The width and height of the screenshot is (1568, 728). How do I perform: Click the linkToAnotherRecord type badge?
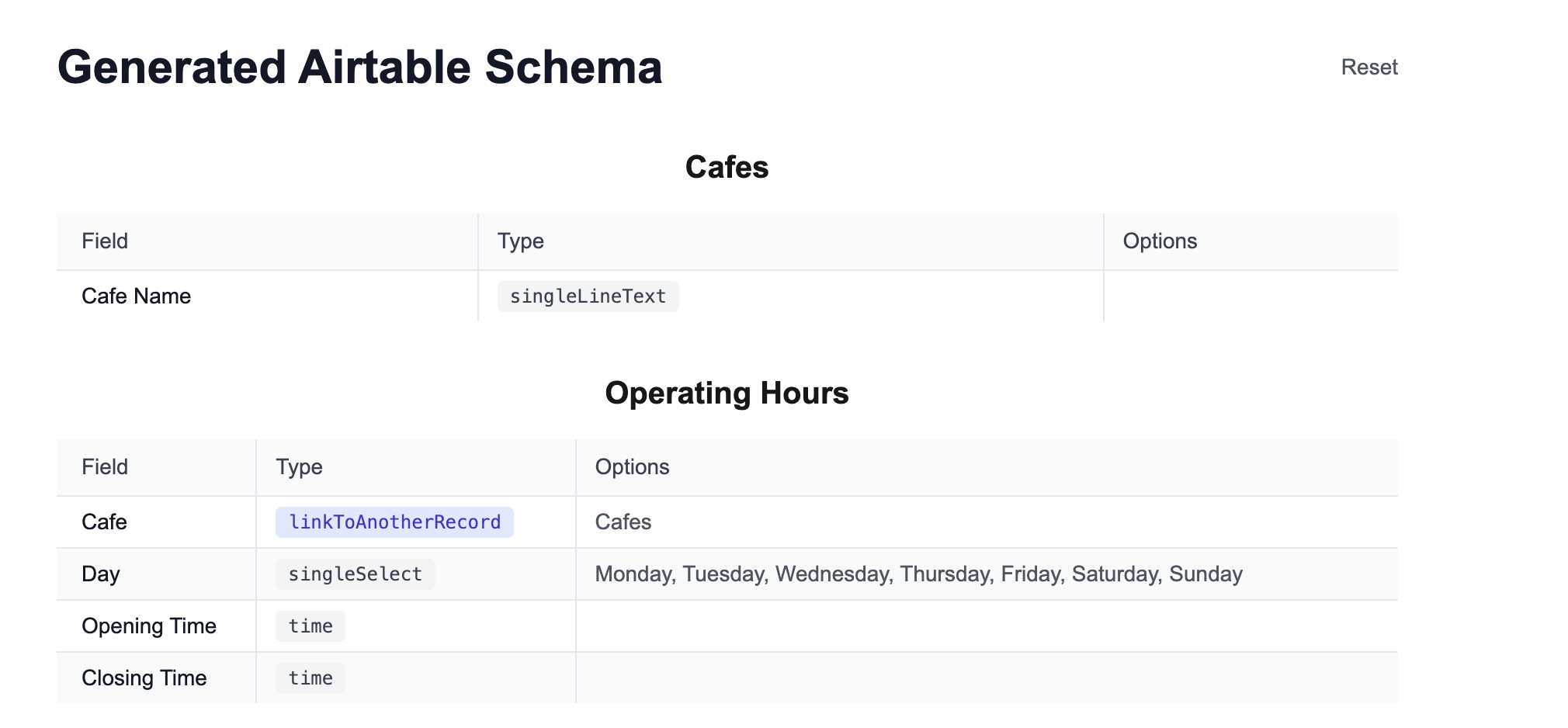point(394,522)
